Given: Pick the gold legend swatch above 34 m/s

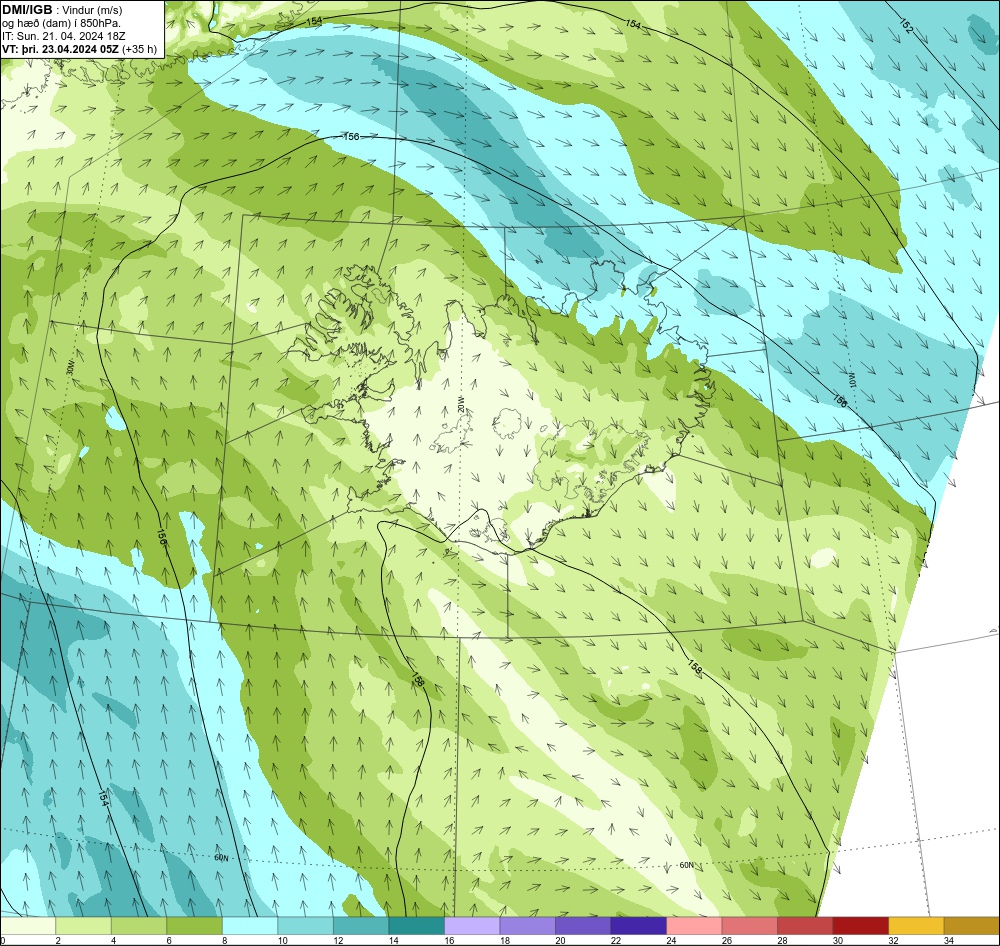Looking at the screenshot, I should (x=971, y=925).
